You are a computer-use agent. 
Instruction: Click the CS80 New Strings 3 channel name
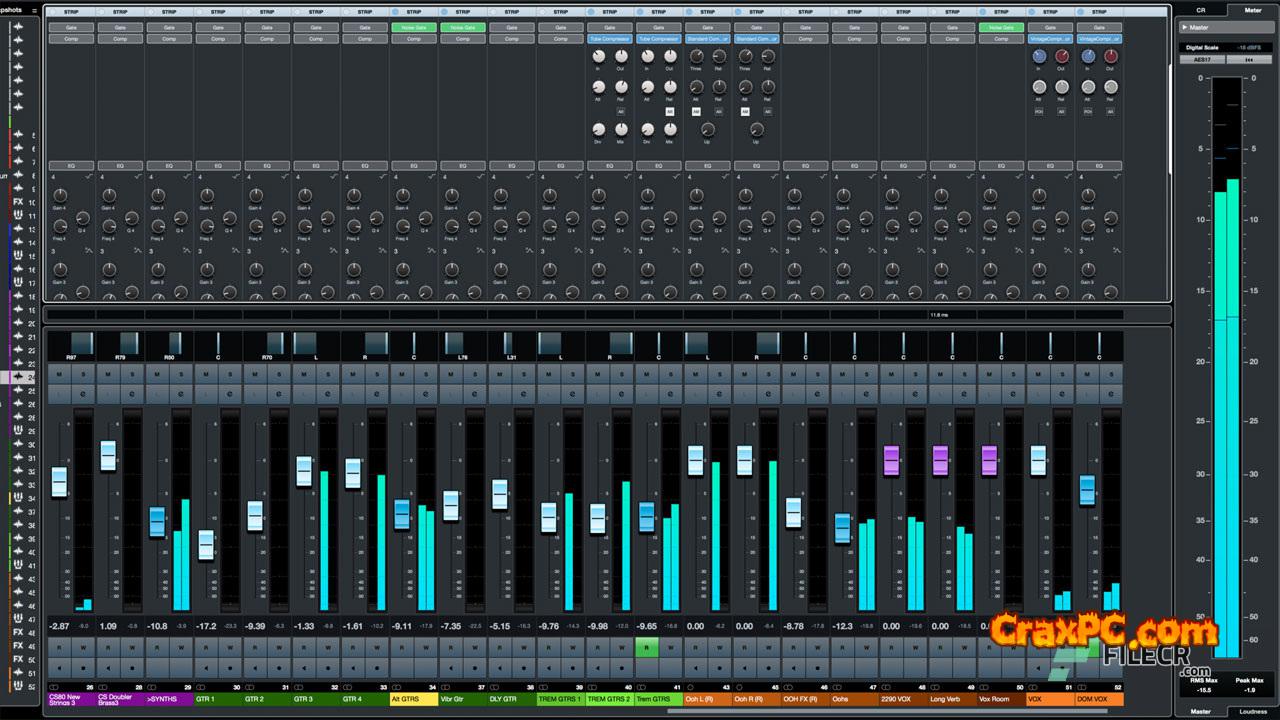click(x=70, y=700)
